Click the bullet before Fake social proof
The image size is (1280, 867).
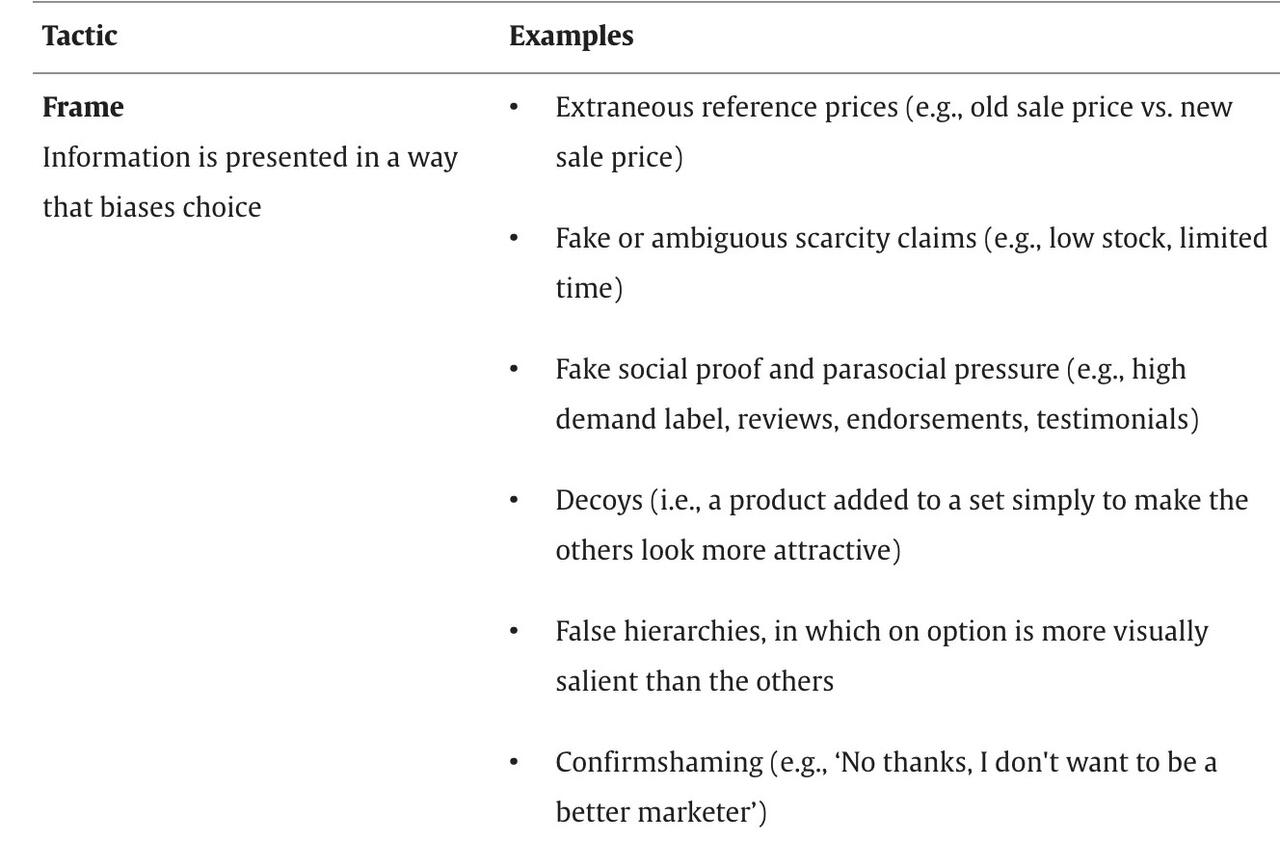pos(514,369)
